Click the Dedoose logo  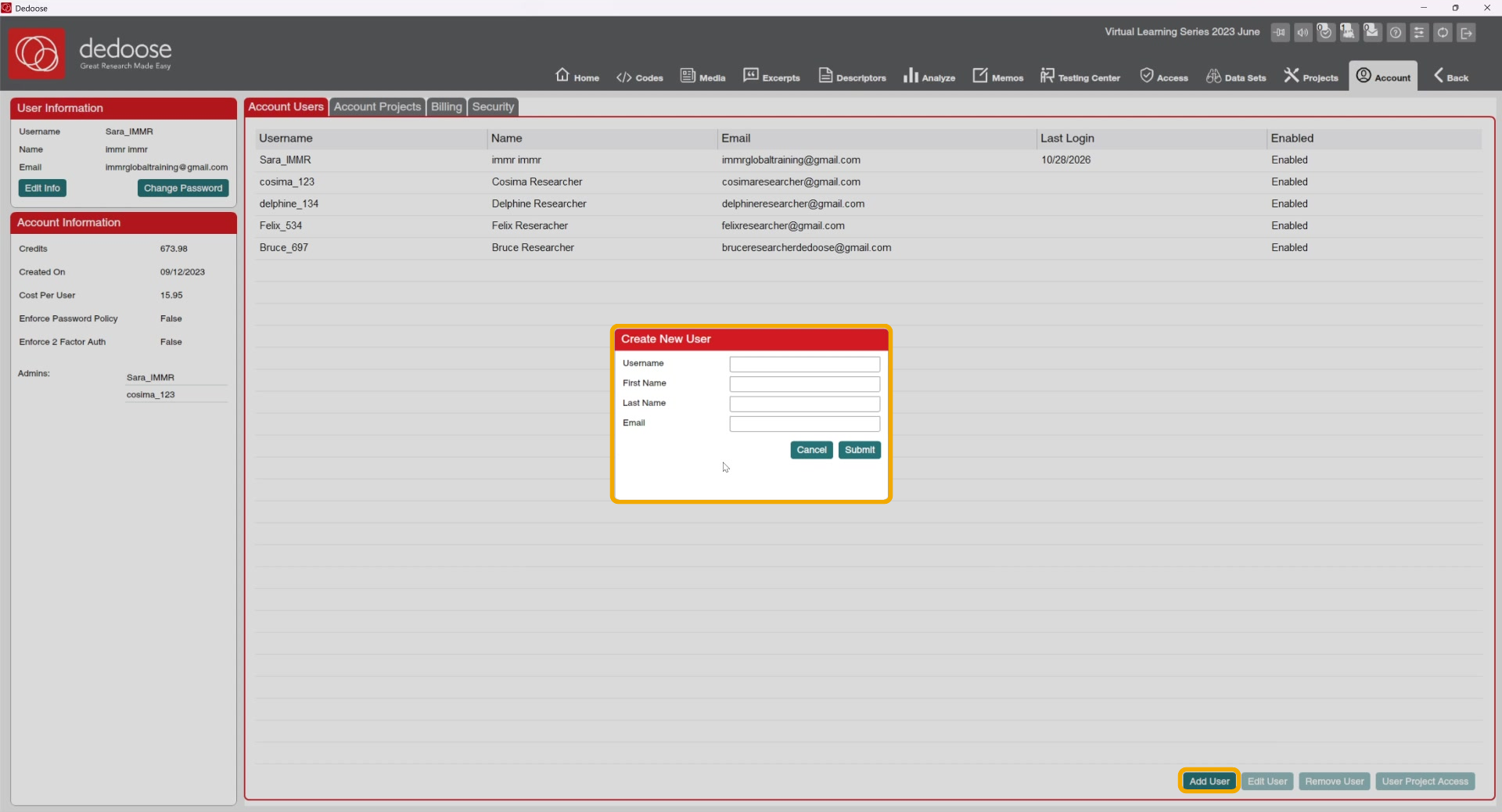[x=38, y=54]
